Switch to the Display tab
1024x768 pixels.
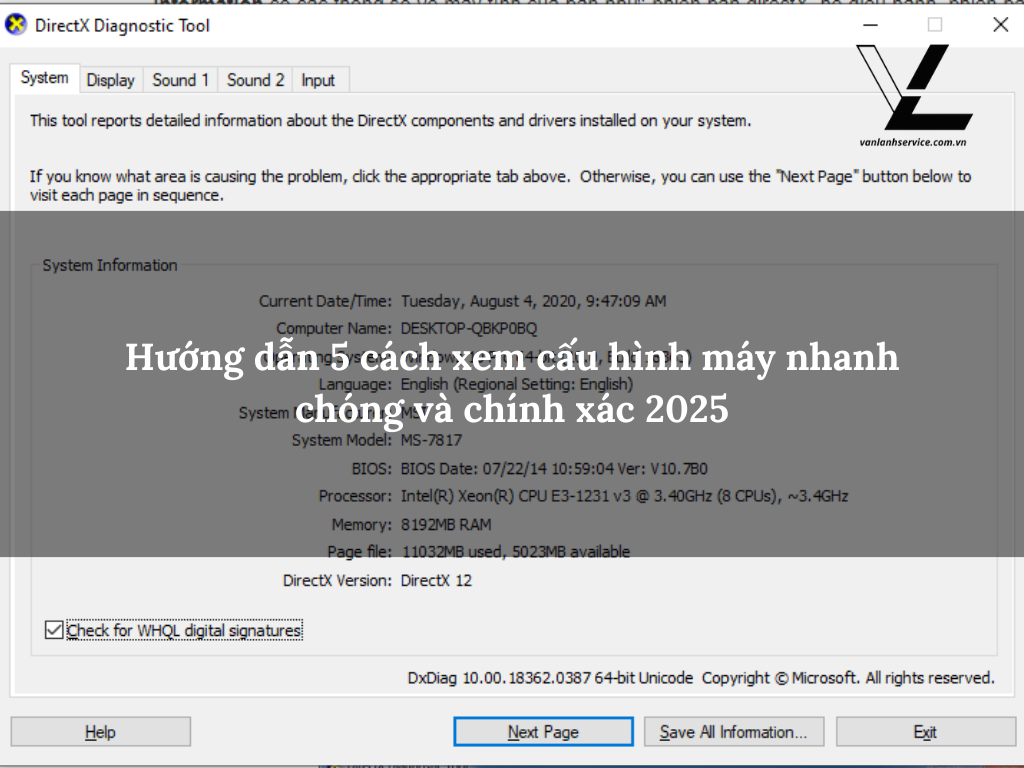tap(110, 80)
